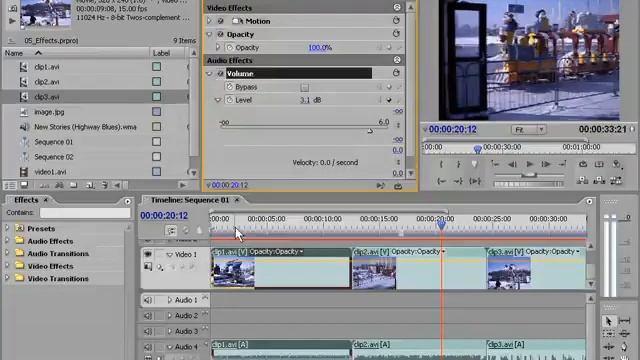Toggle Opacity effect on or off
Screen dimensions: 640x360
(x=220, y=34)
